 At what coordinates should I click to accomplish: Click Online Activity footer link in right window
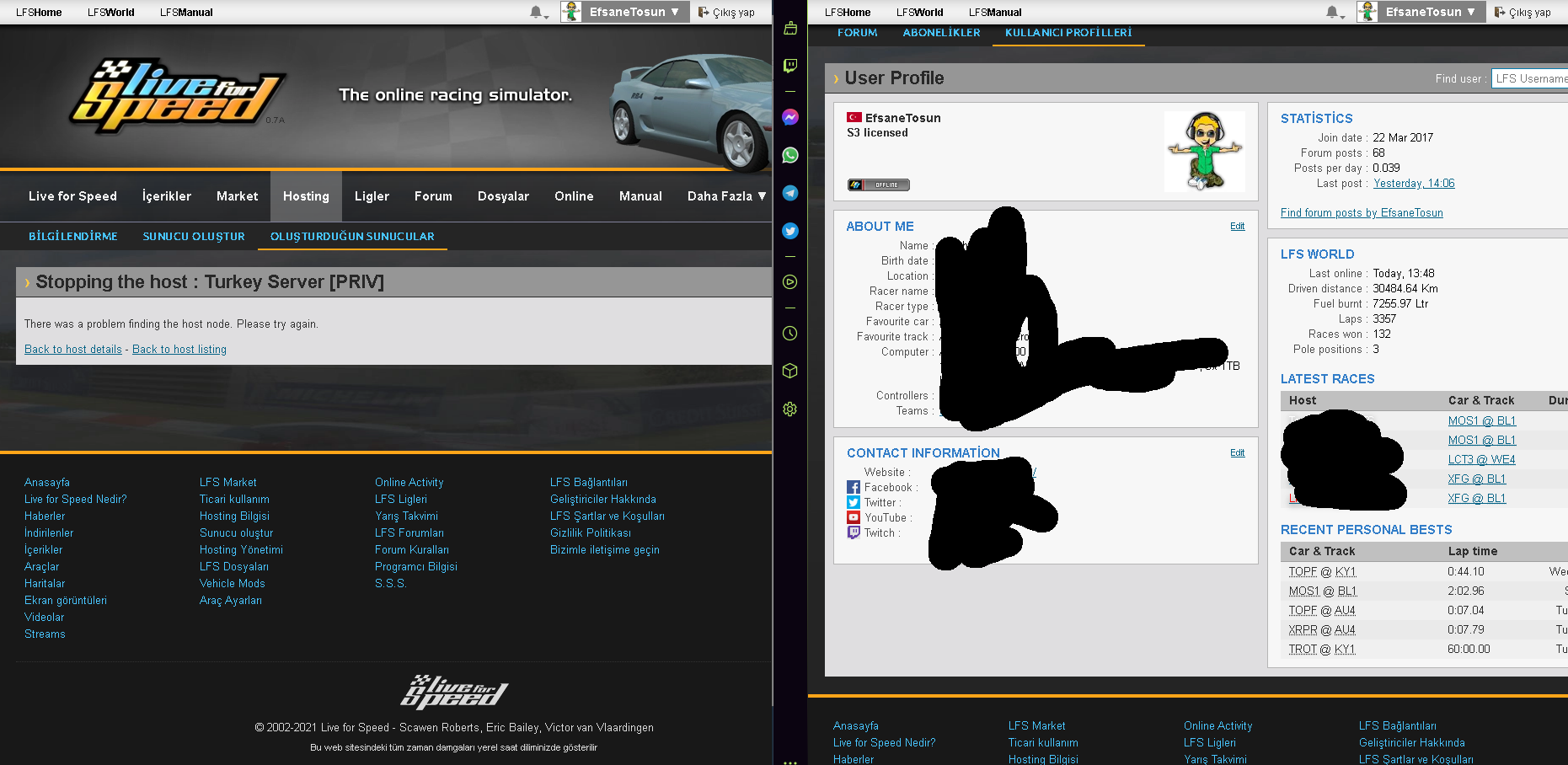pyautogui.click(x=1217, y=725)
